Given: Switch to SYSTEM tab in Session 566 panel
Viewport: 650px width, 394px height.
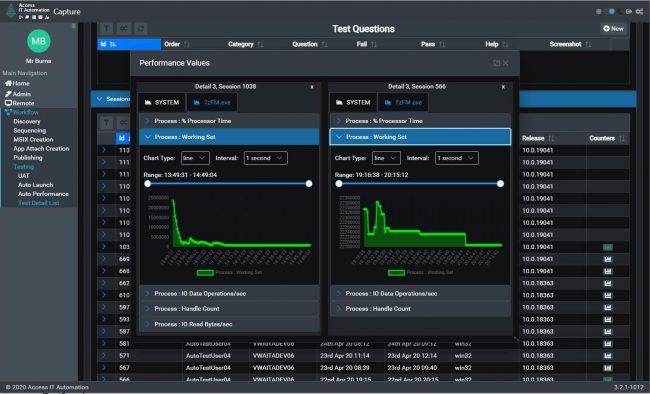Looking at the screenshot, I should [353, 102].
